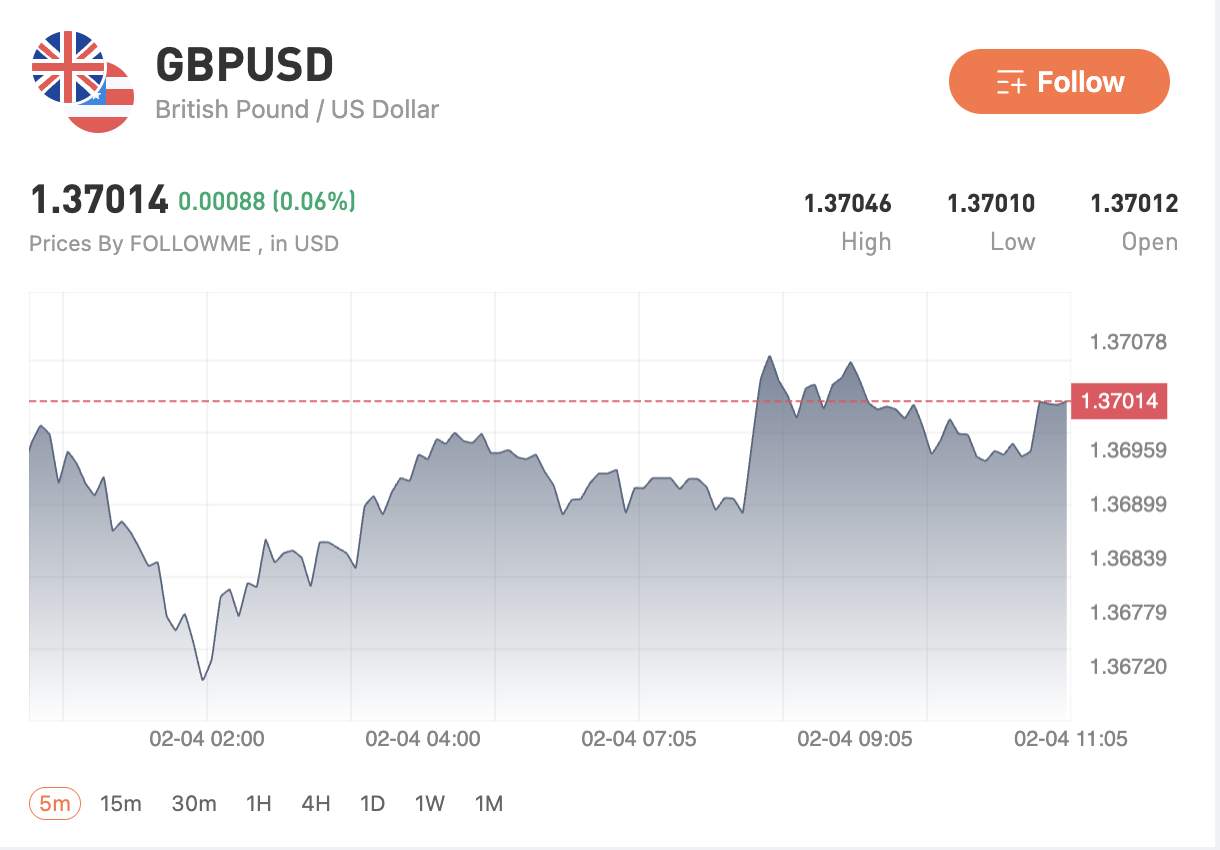Click the GBP/USD currency pair flag icon
Image resolution: width=1220 pixels, height=850 pixels.
pos(76,82)
